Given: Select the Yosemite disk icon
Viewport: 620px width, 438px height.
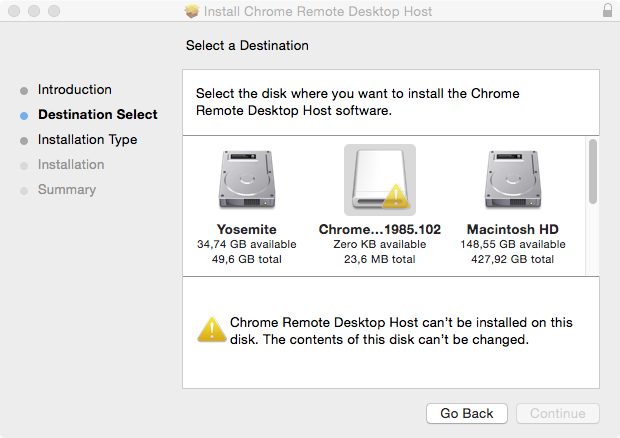Looking at the screenshot, I should (x=247, y=179).
